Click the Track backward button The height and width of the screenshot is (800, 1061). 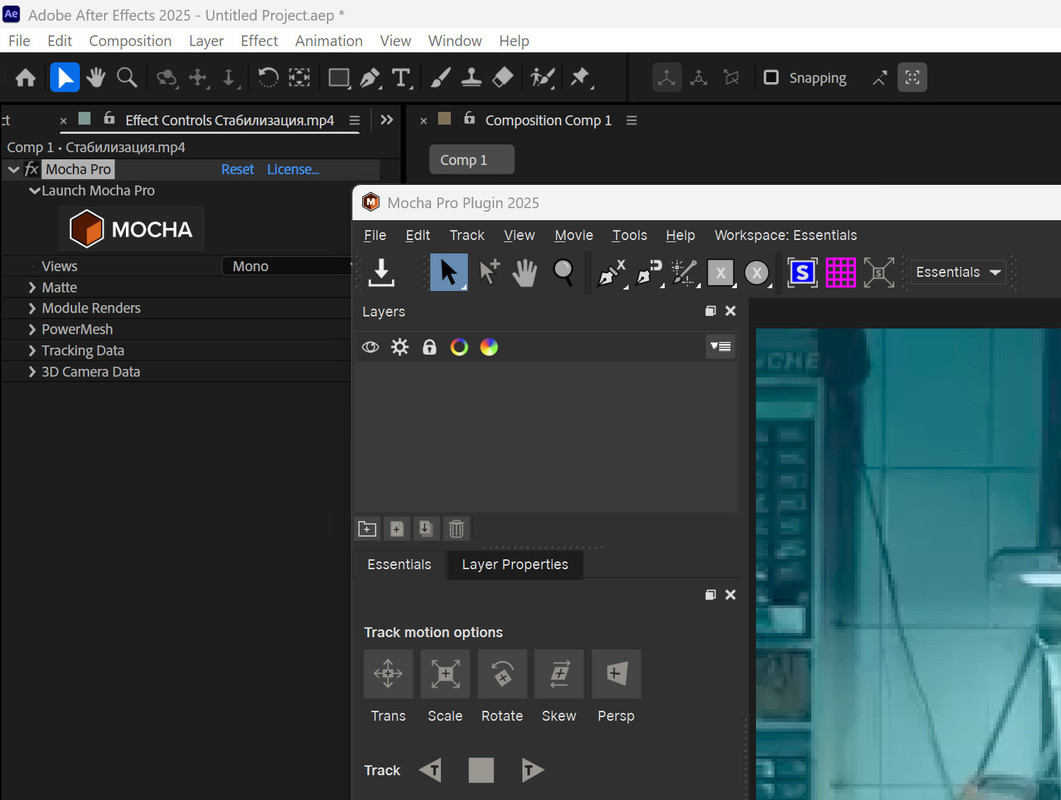[x=430, y=770]
